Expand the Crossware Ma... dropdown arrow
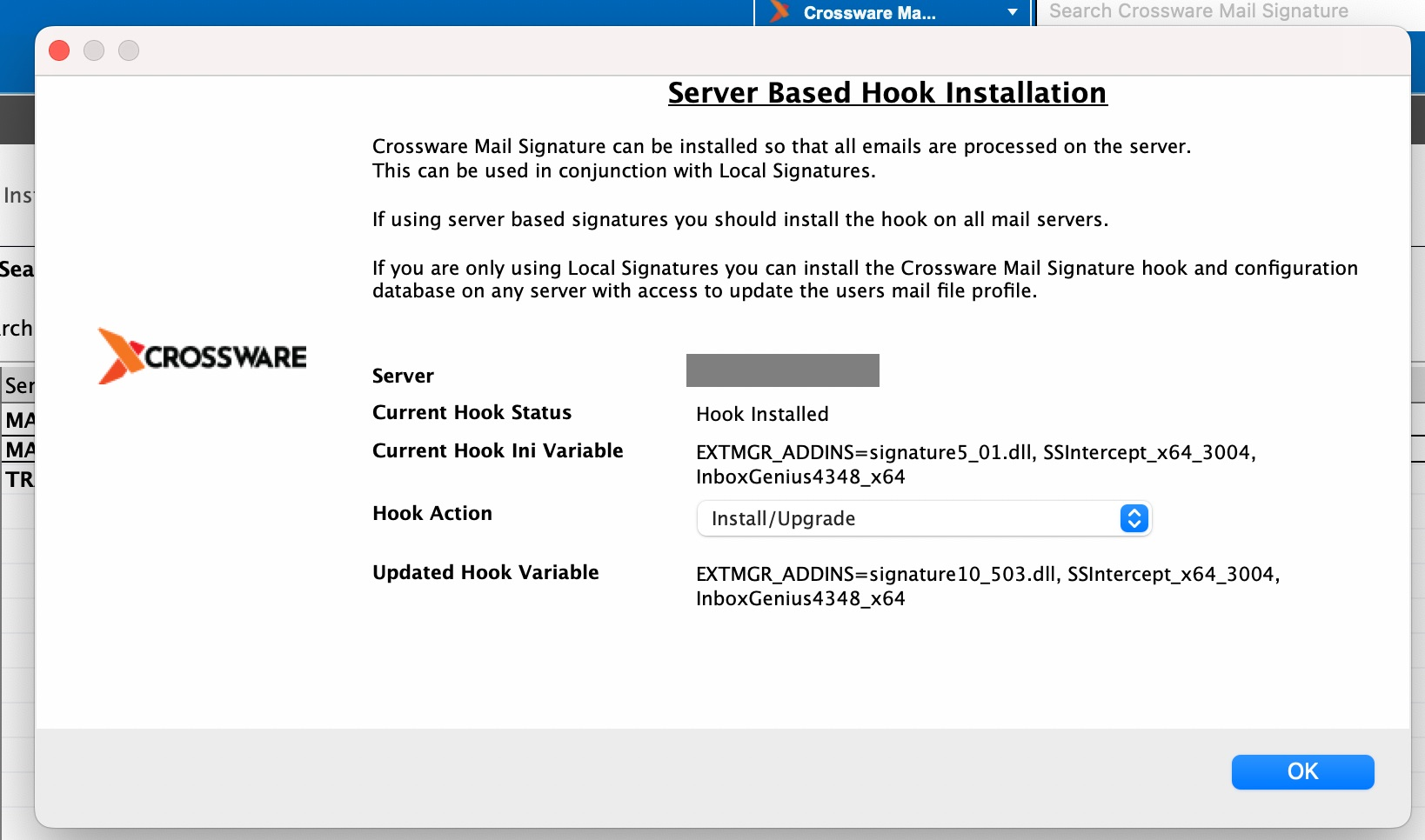Image resolution: width=1425 pixels, height=840 pixels. (x=1012, y=12)
